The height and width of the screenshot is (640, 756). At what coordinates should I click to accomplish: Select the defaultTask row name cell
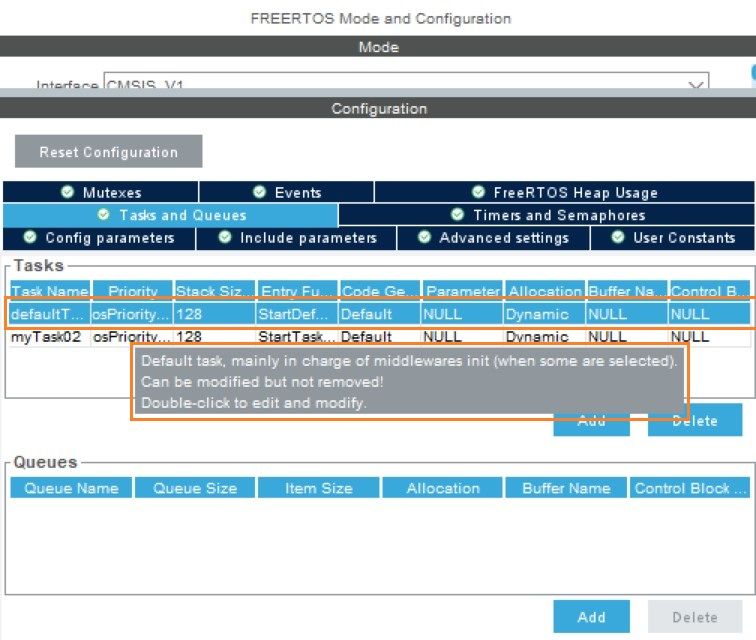point(48,314)
